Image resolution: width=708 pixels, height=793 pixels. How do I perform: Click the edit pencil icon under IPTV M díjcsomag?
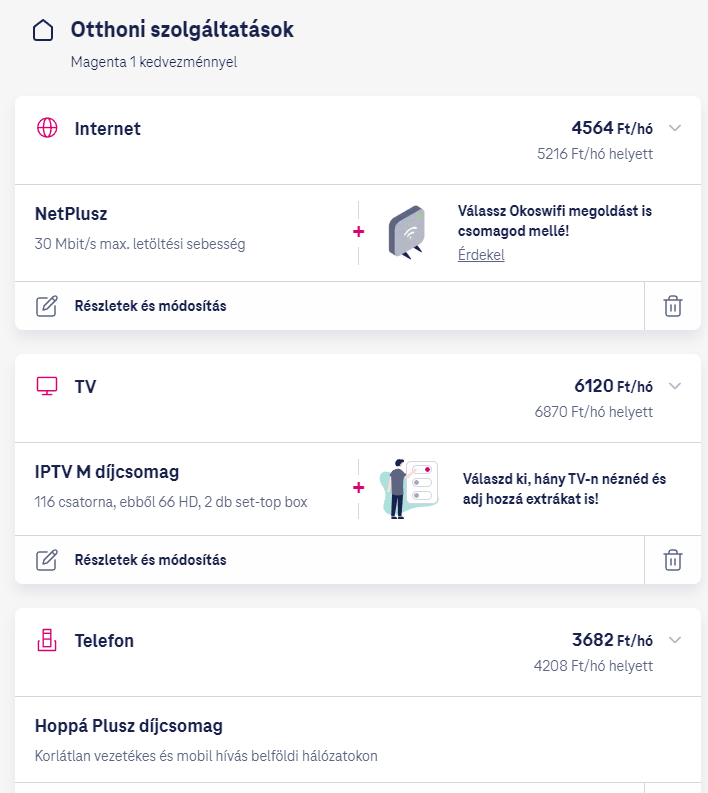(x=47, y=560)
